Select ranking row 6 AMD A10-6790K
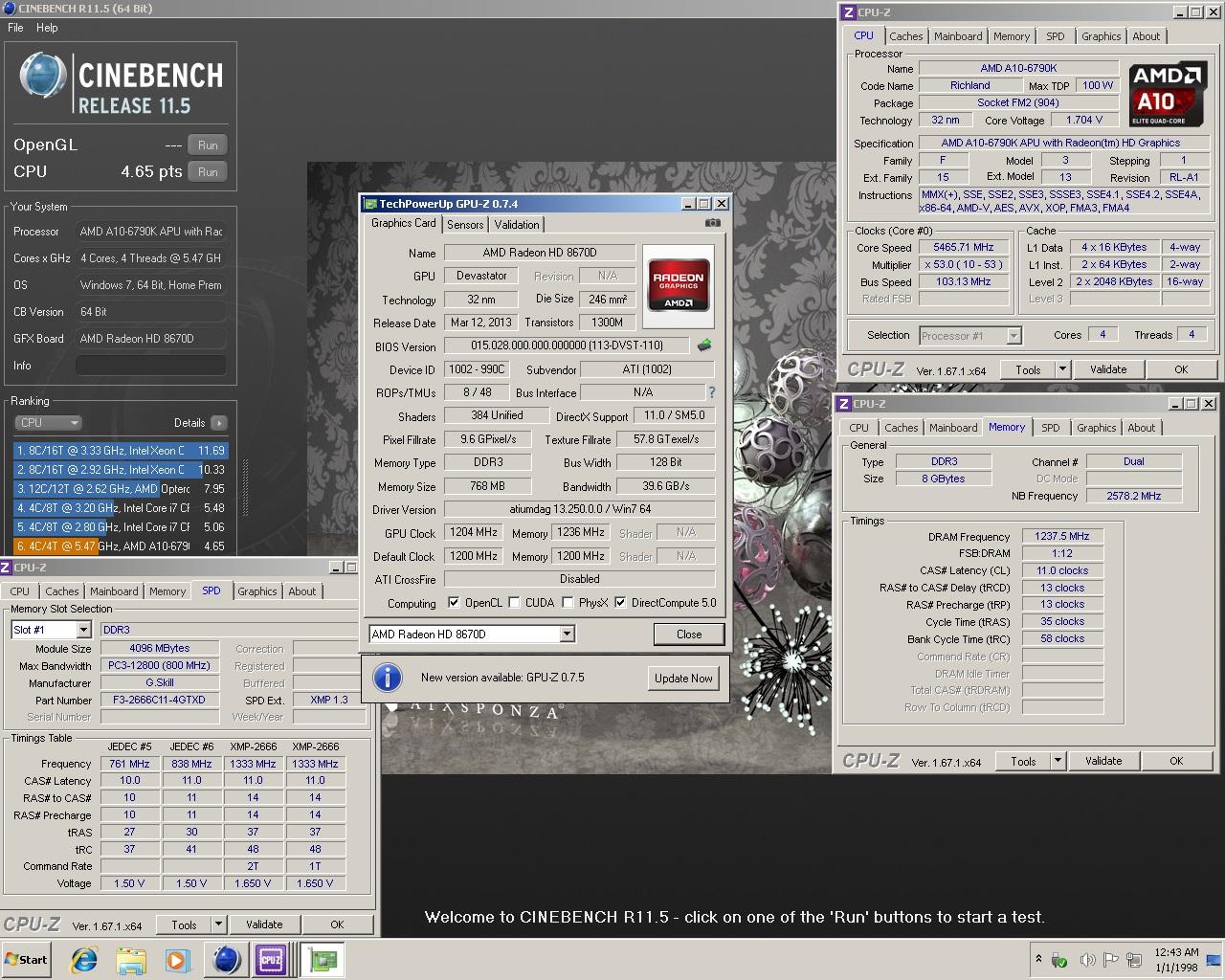 point(121,546)
